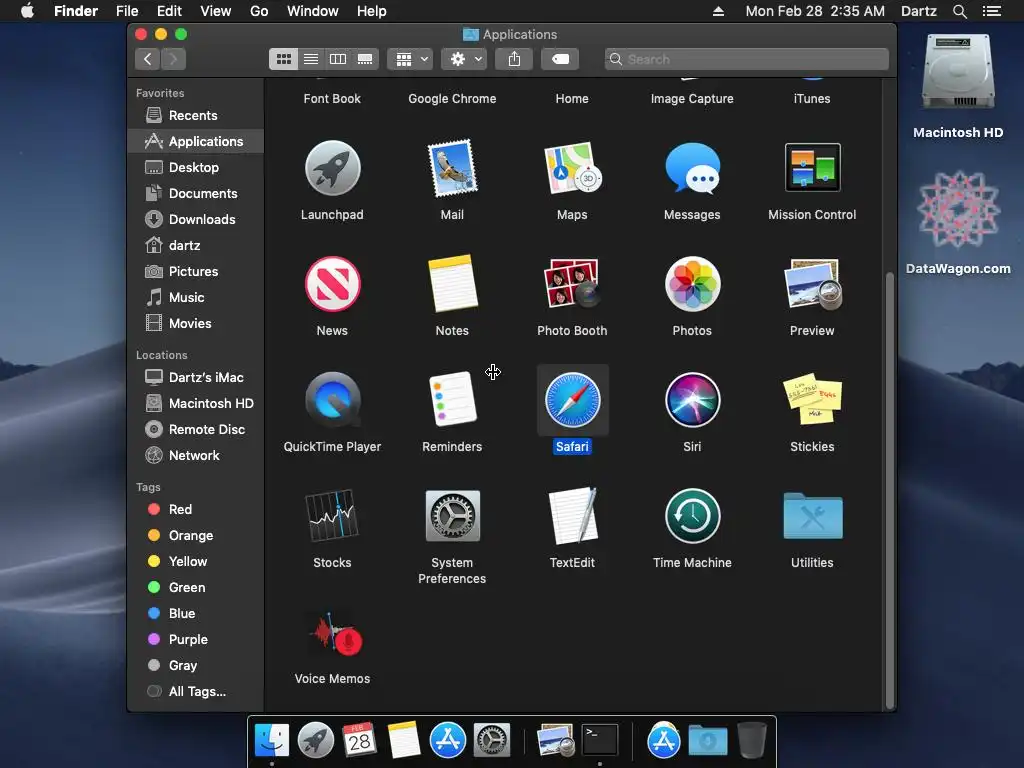Switch to list view in toolbar
Viewport: 1024px width, 768px height.
click(311, 59)
